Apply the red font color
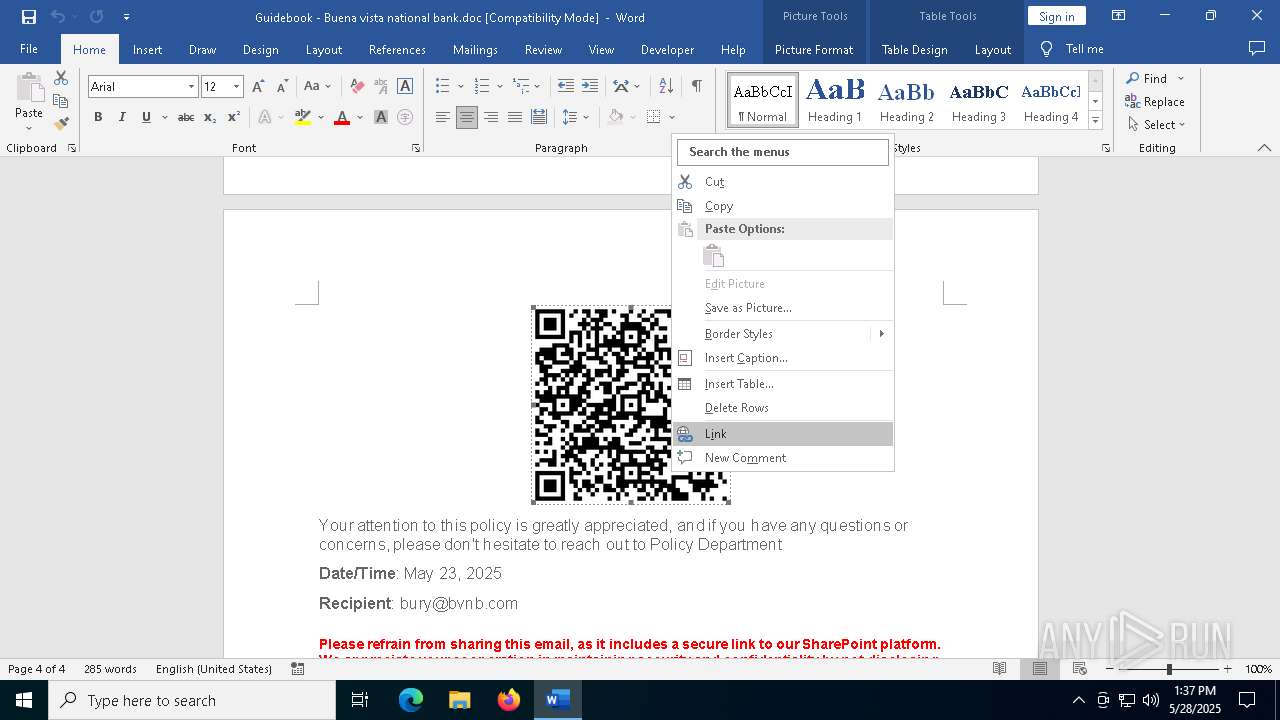The height and width of the screenshot is (720, 1280). 341,117
